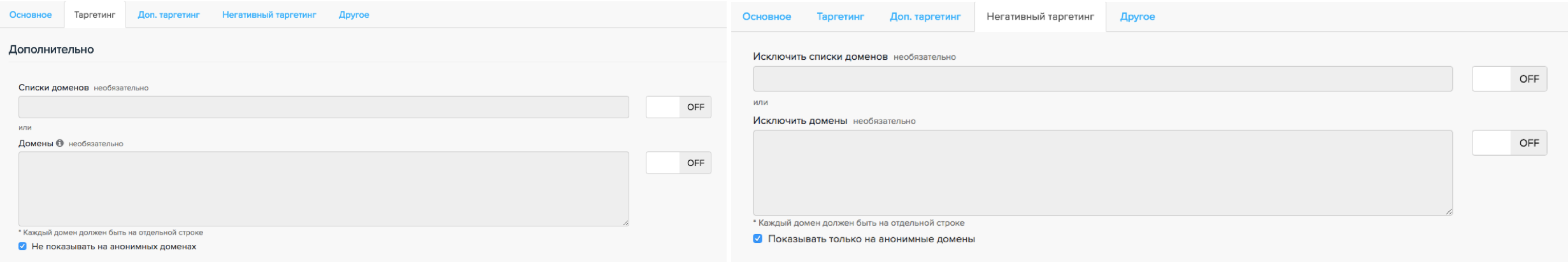
Task: Click inside the Исключить домены text area
Action: [1102, 173]
